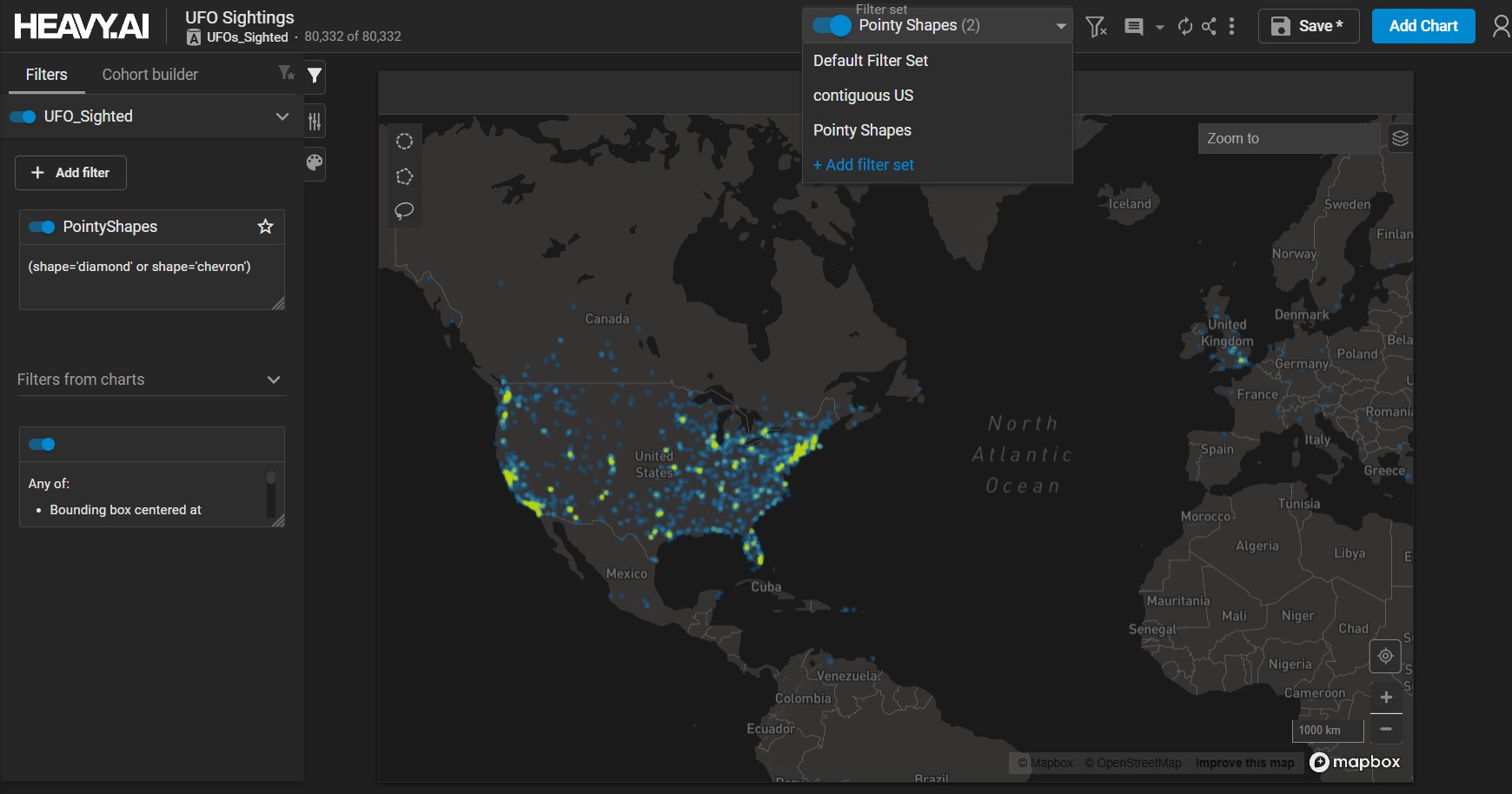Zoom out on the map
The width and height of the screenshot is (1512, 794).
tap(1386, 729)
